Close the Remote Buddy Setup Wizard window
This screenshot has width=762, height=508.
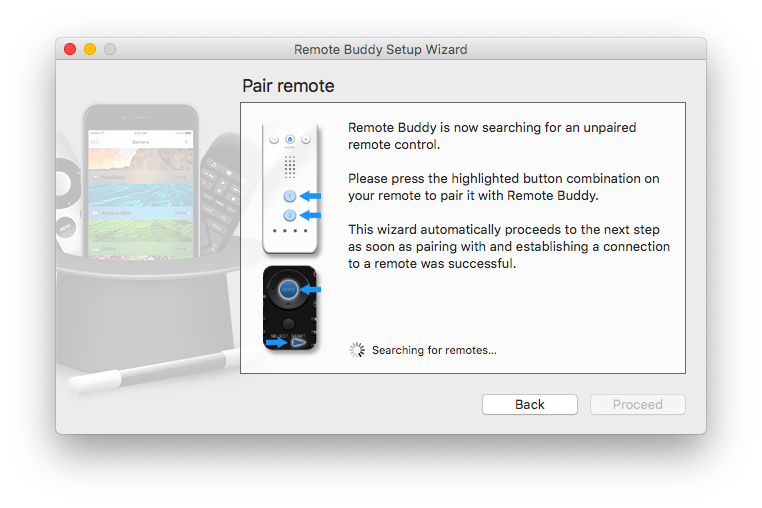(70, 49)
